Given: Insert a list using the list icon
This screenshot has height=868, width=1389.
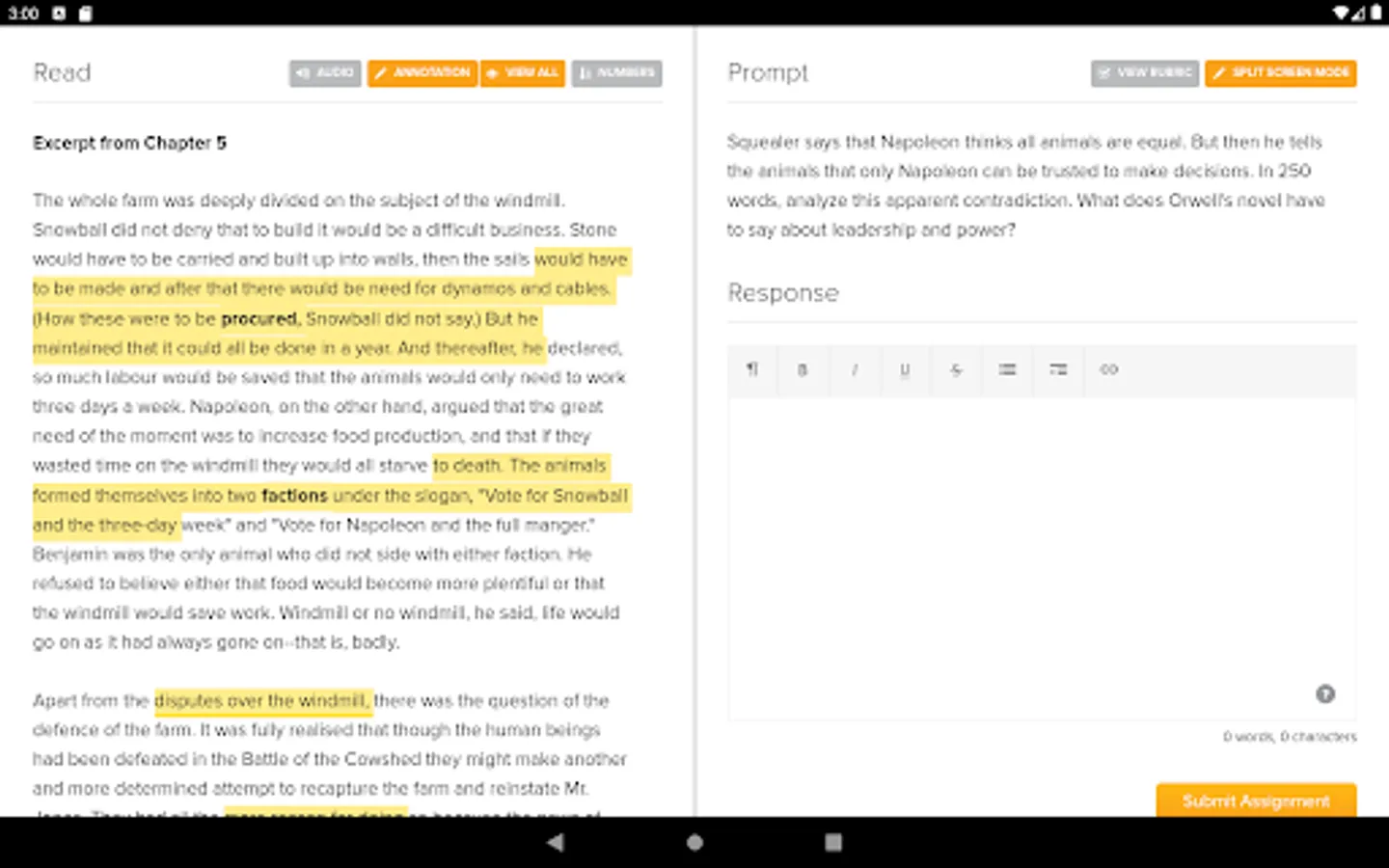Looking at the screenshot, I should (x=1007, y=369).
